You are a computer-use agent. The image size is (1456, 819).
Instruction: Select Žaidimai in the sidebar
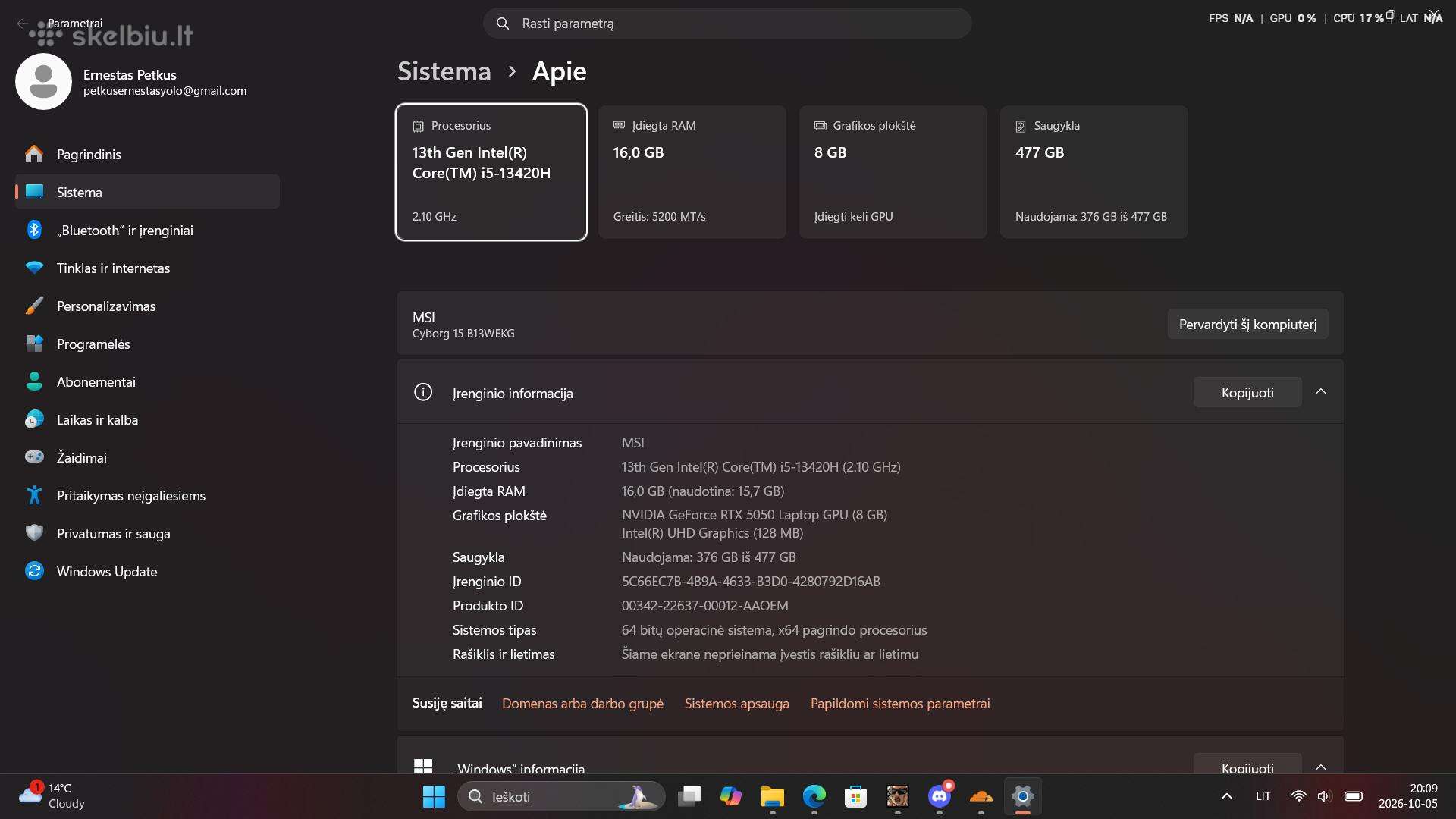pos(147,457)
